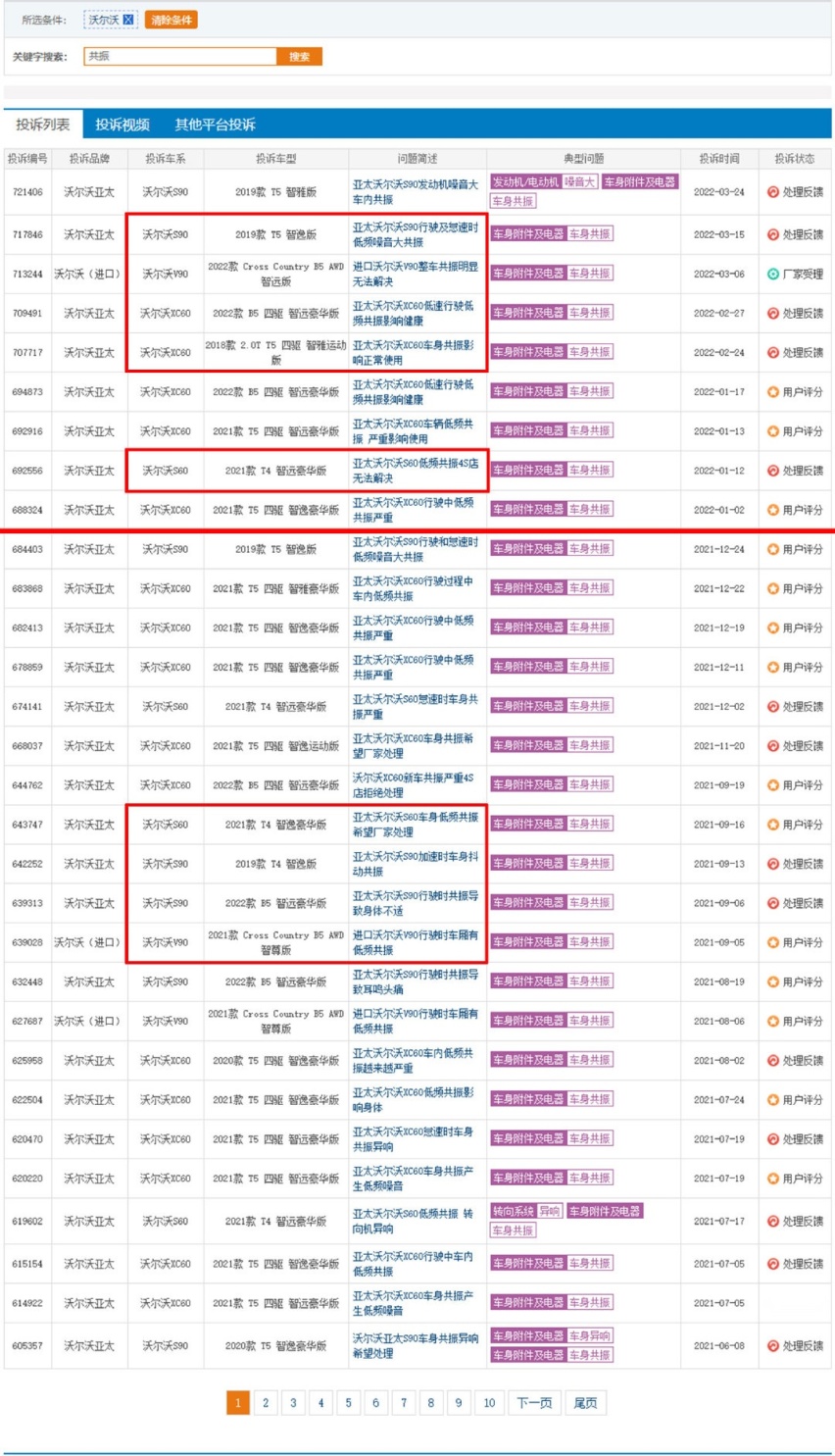Click the 处理反馈 status icon for complaint 668037
This screenshot has height=1456, width=835.
pos(773,746)
